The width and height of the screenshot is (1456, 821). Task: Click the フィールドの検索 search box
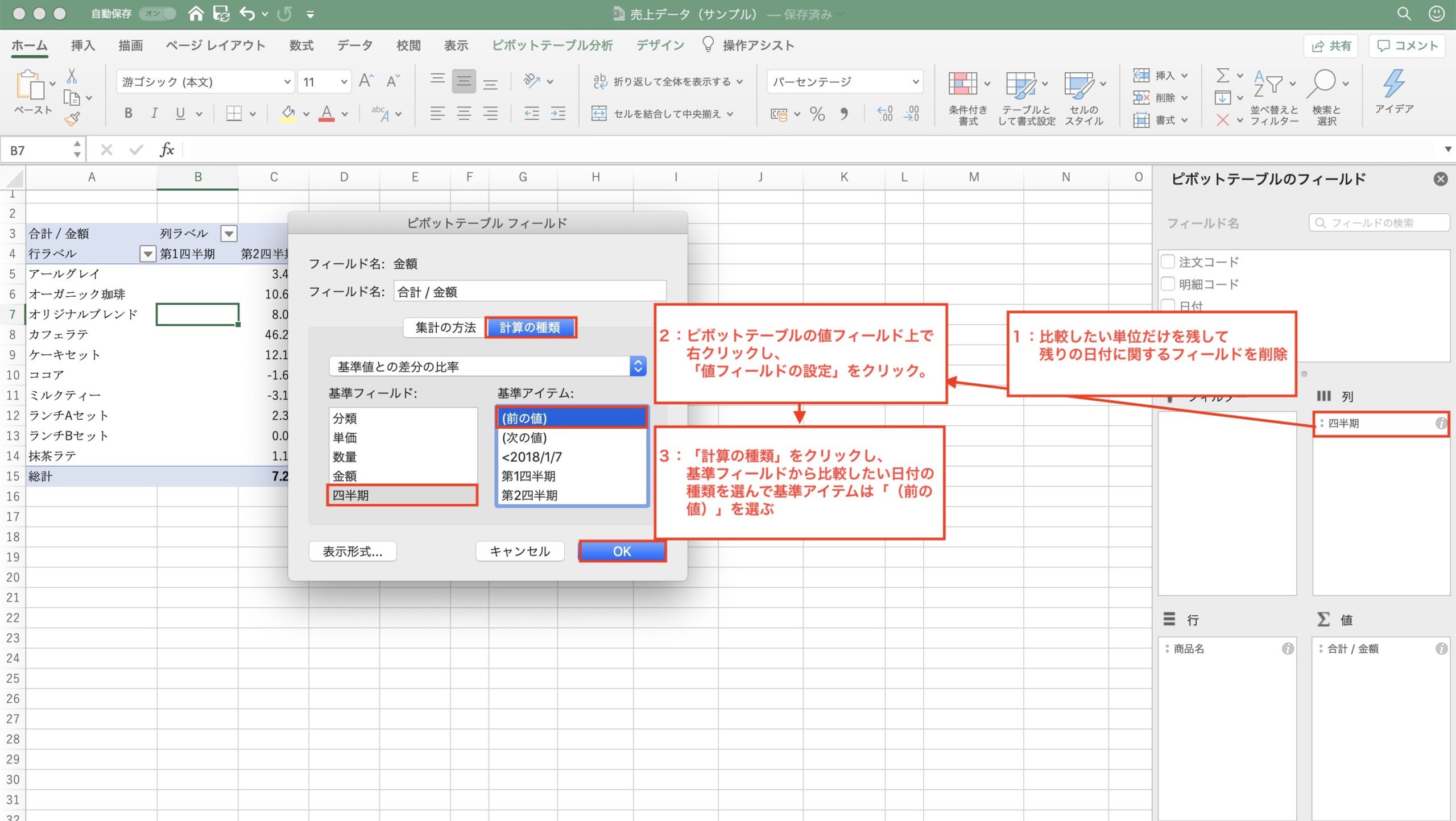point(1380,223)
